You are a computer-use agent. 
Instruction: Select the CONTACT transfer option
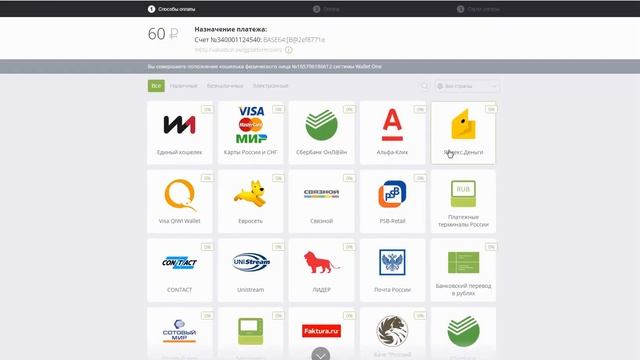[180, 270]
